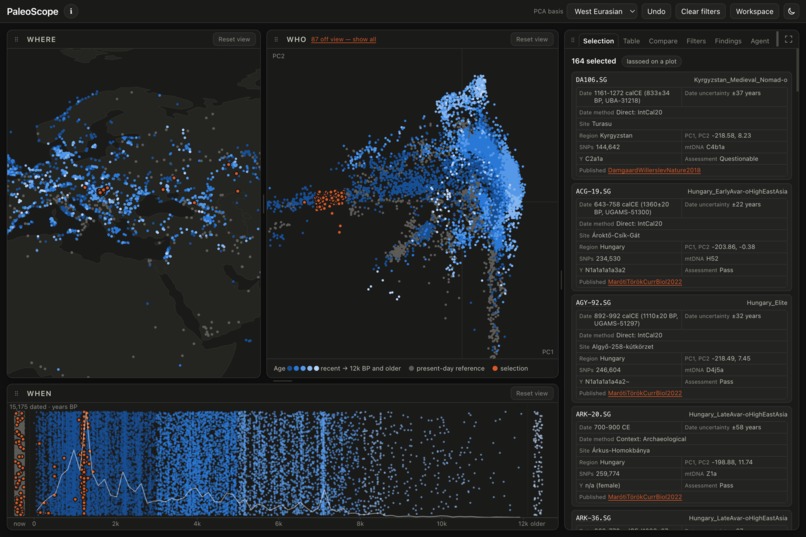806x537 pixels.
Task: Select the ARK-36.SG sample heading
Action: coord(593,518)
